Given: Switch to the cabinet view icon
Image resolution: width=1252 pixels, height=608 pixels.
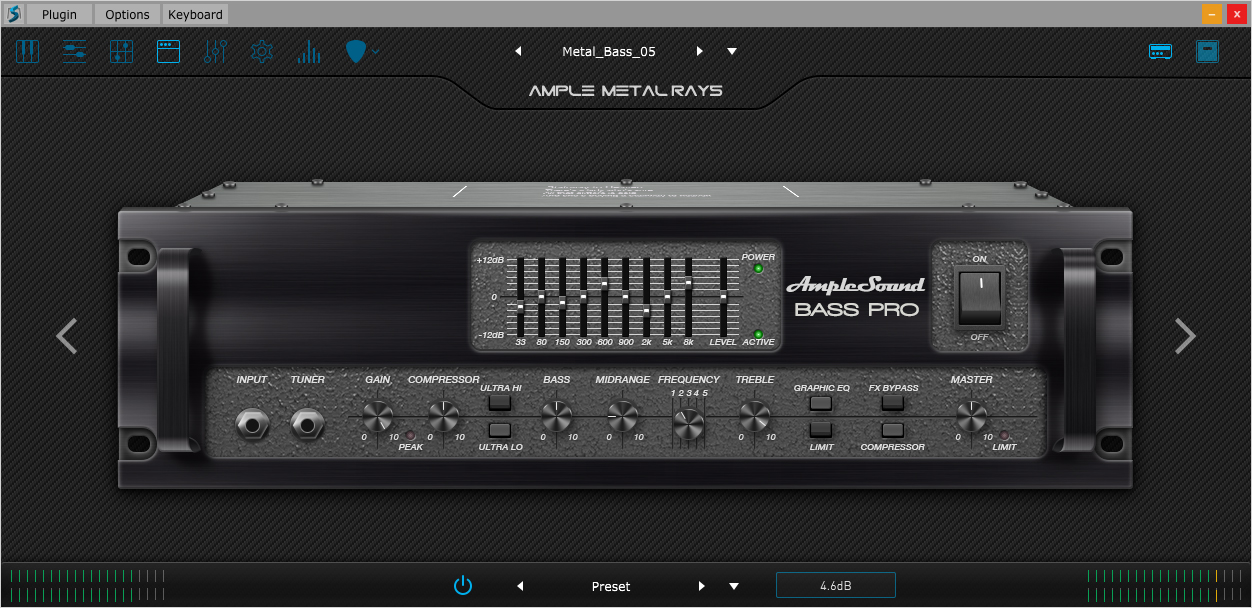Looking at the screenshot, I should (1208, 51).
